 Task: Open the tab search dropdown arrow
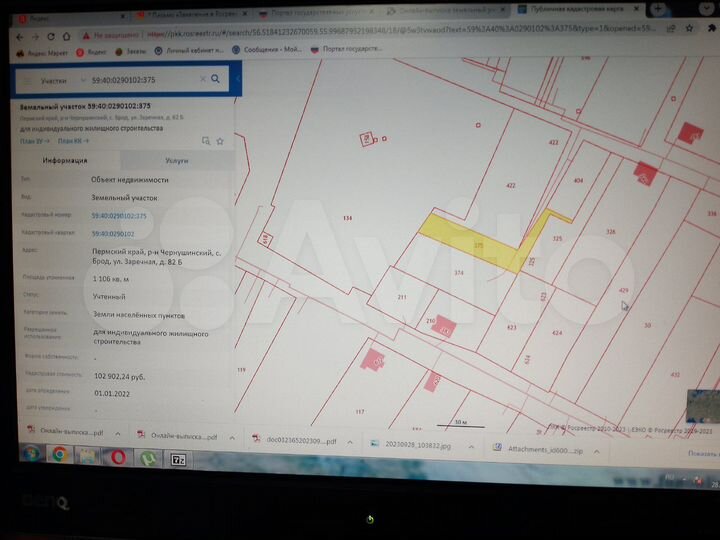708,8
